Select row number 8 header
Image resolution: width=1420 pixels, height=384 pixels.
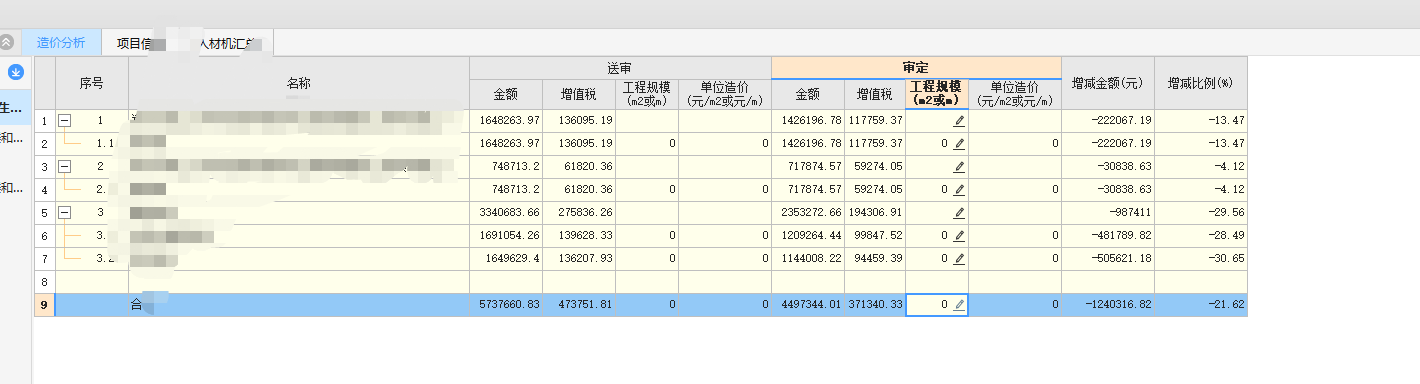coord(44,281)
